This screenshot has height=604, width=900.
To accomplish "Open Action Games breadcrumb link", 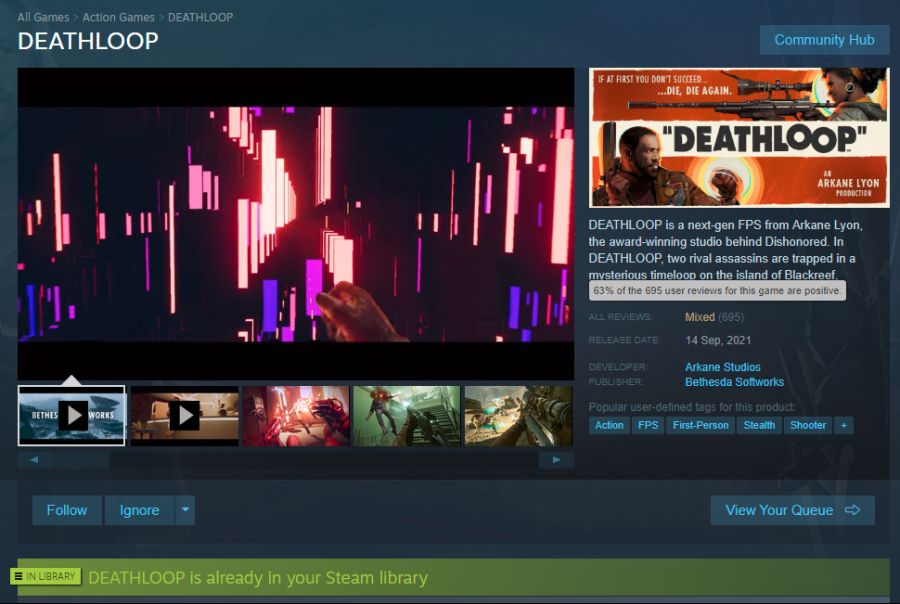I will (x=119, y=18).
